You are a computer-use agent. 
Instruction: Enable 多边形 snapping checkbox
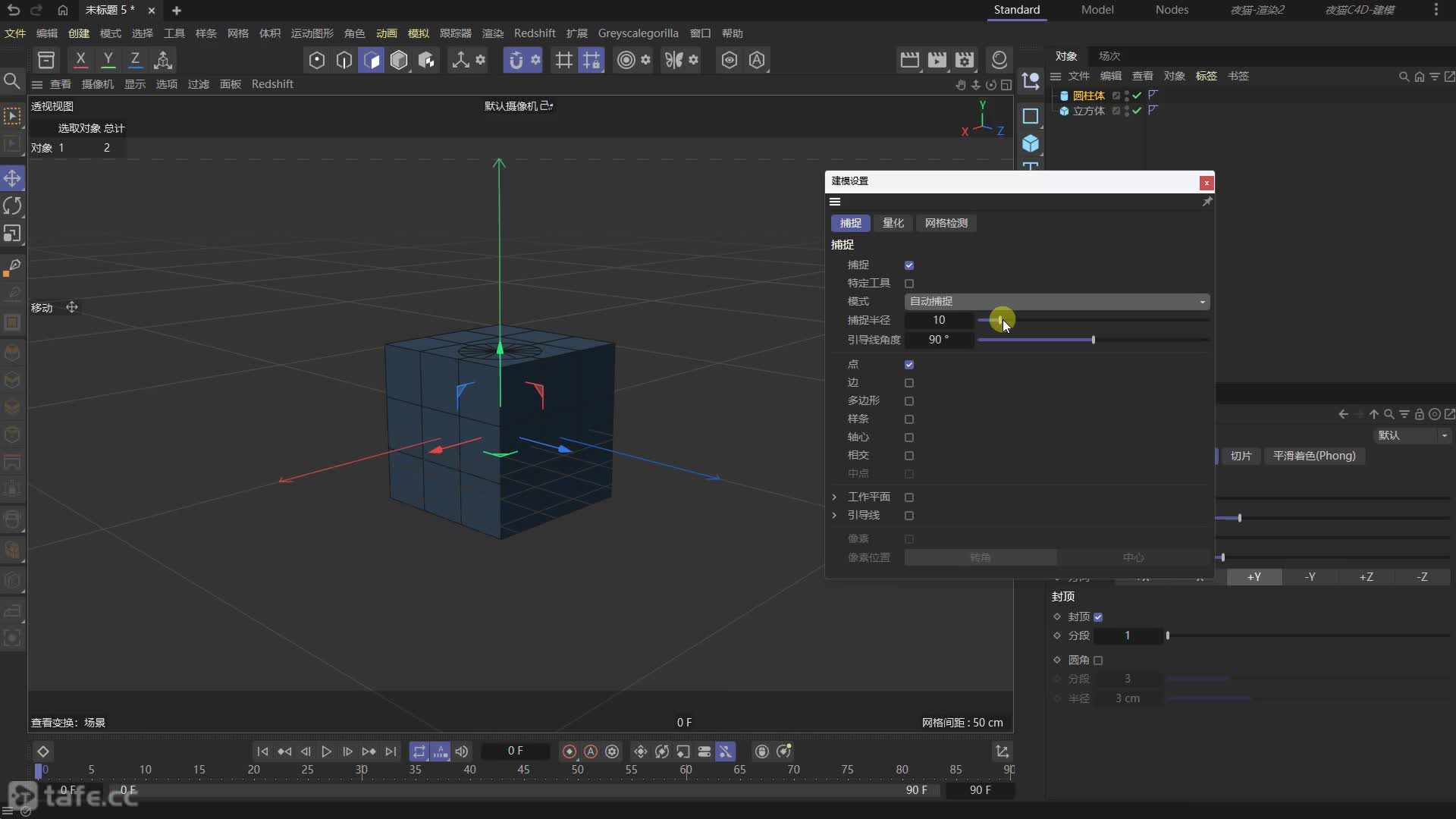pyautogui.click(x=909, y=401)
